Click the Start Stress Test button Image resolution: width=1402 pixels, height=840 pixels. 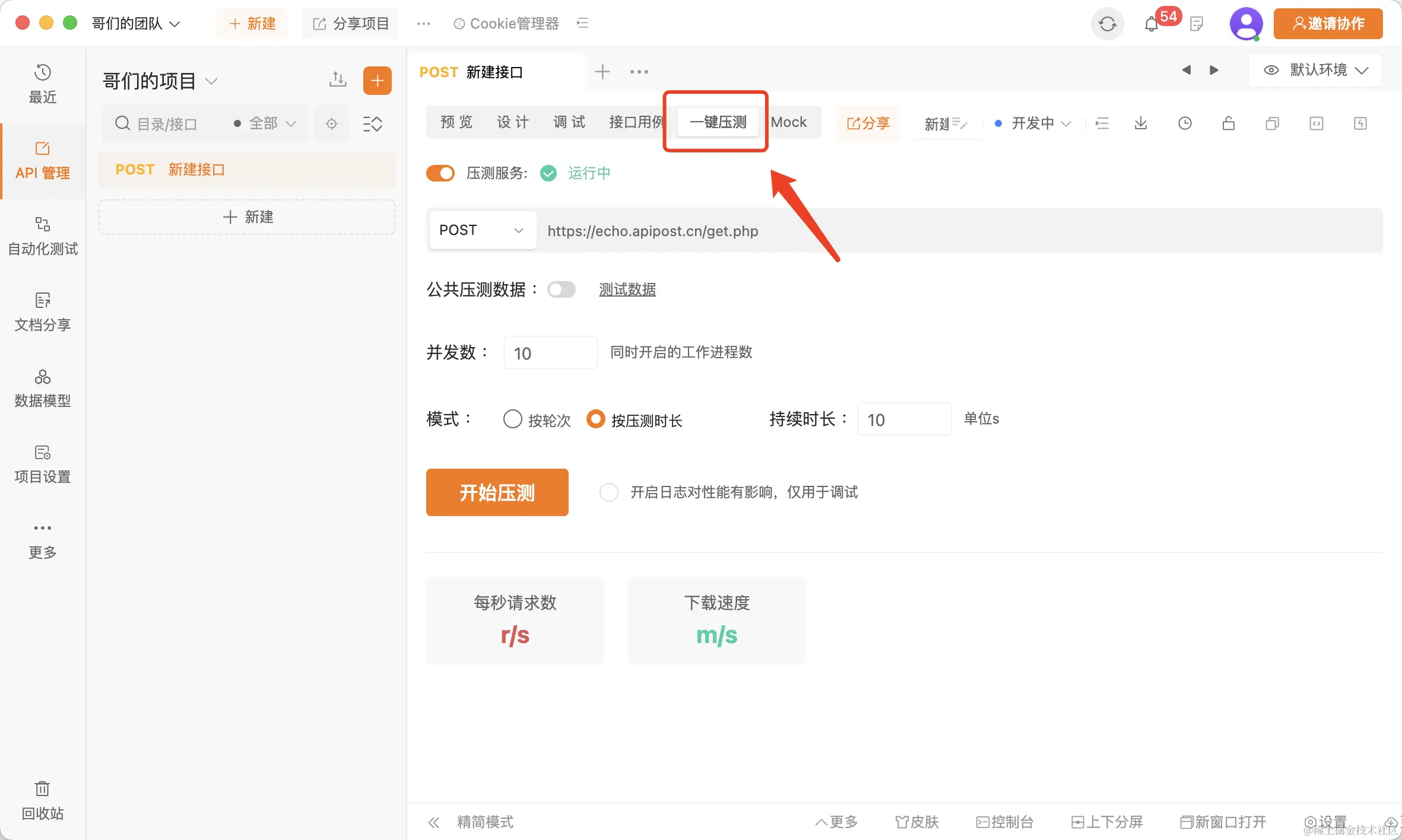[x=497, y=492]
